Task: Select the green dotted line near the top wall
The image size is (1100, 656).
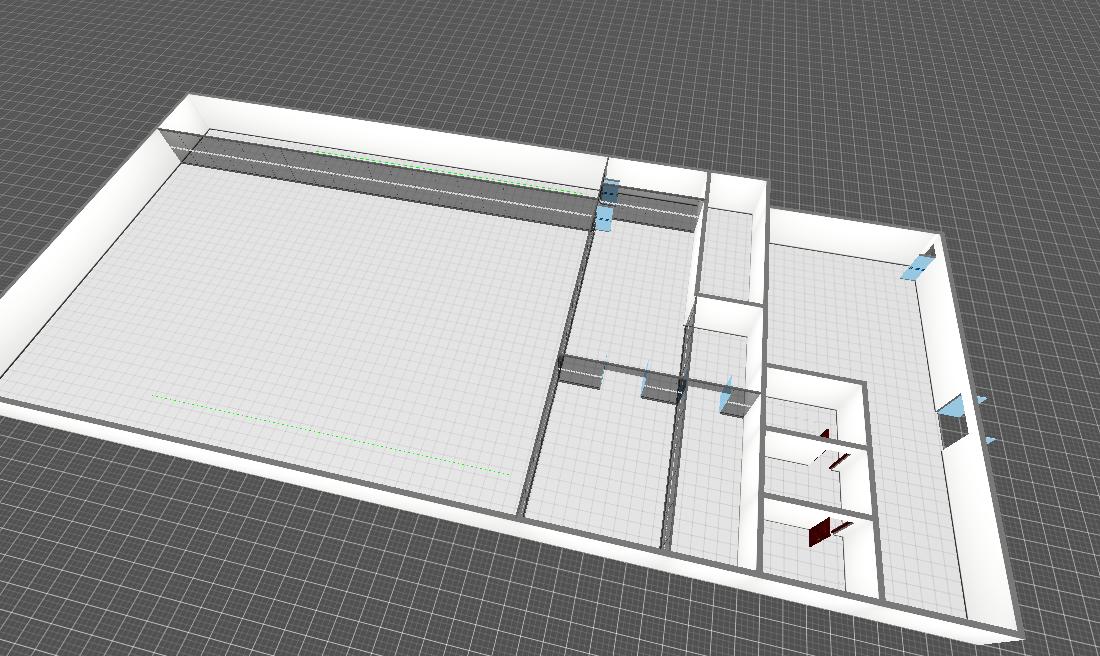Action: (440, 172)
